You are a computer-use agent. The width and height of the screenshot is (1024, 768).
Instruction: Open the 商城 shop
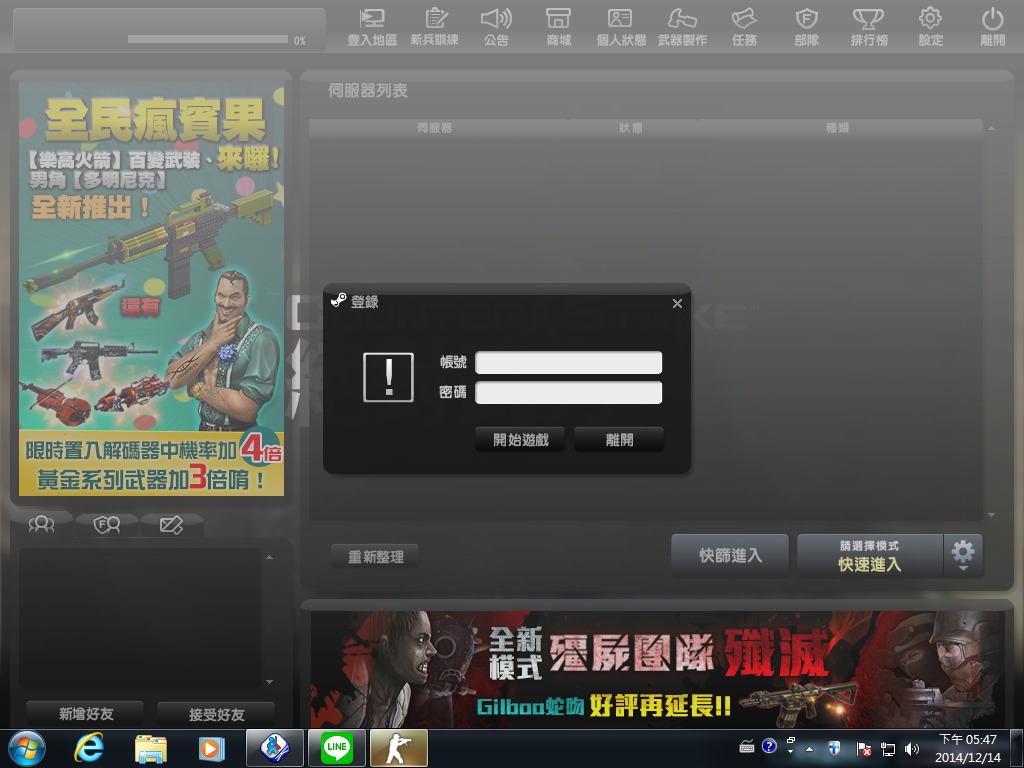tap(558, 27)
